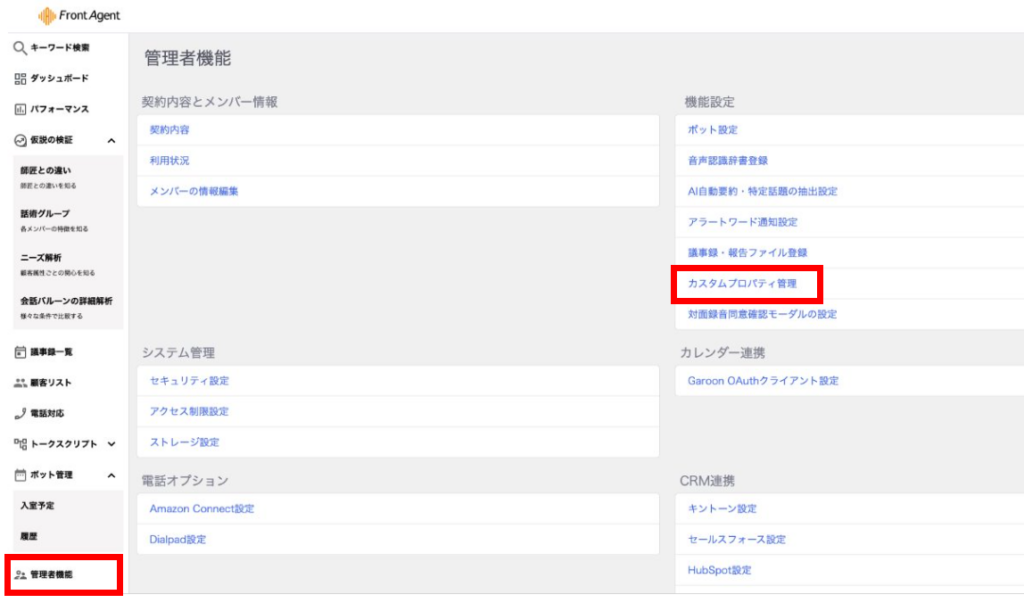Image resolution: width=1024 pixels, height=603 pixels.
Task: Collapse the 仮説の検証 section chevron
Action: click(111, 141)
